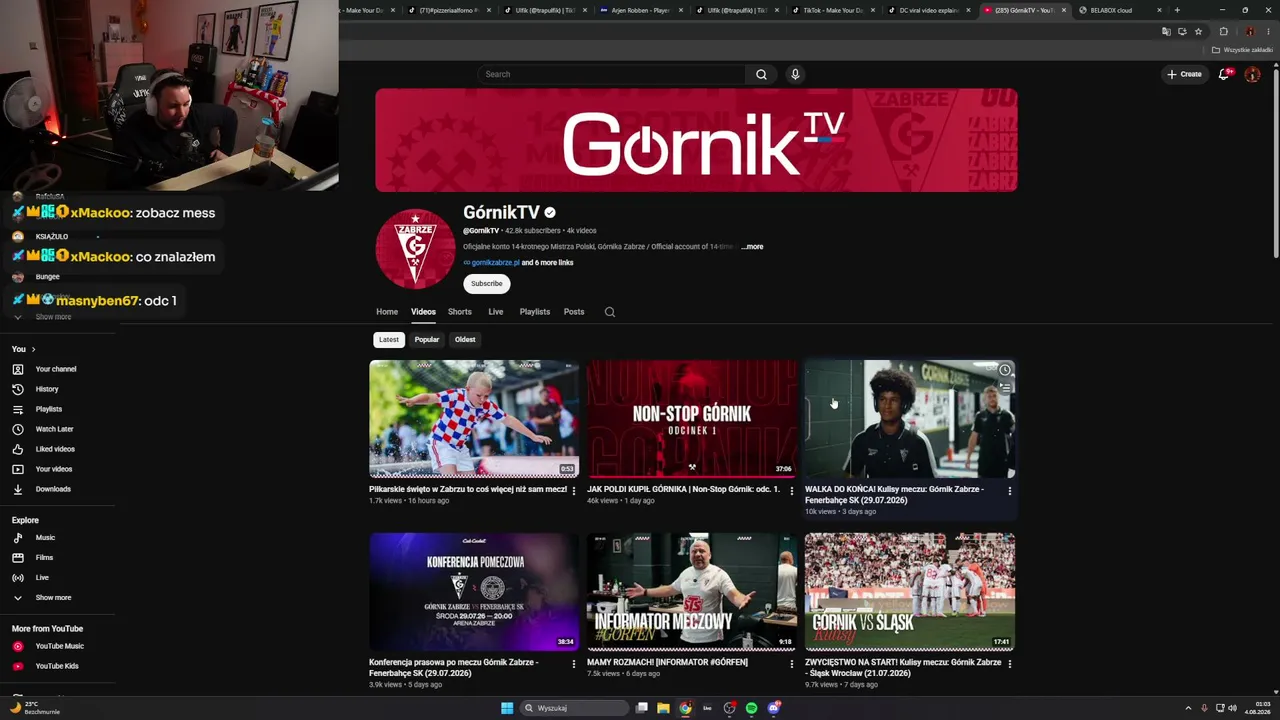Open Your videos in the sidebar
Viewport: 1280px width, 720px height.
[54, 469]
